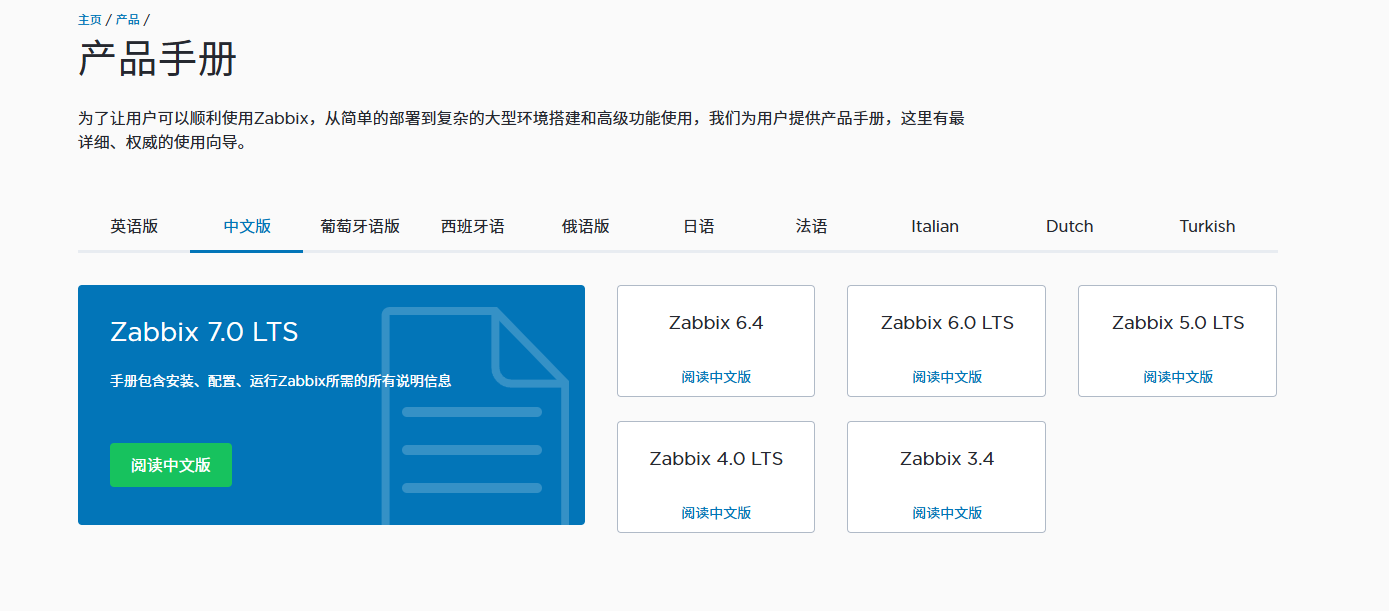The height and width of the screenshot is (611, 1389).
Task: Click the 产品手册 page heading
Action: tap(157, 60)
